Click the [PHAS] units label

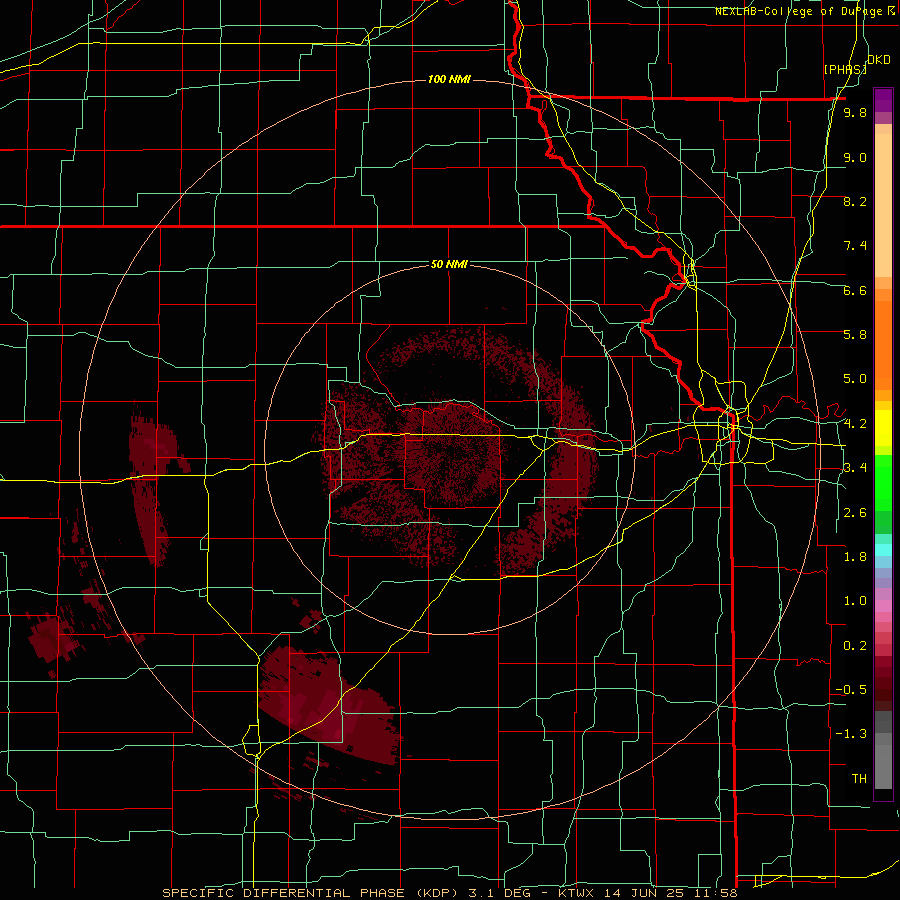click(x=845, y=69)
